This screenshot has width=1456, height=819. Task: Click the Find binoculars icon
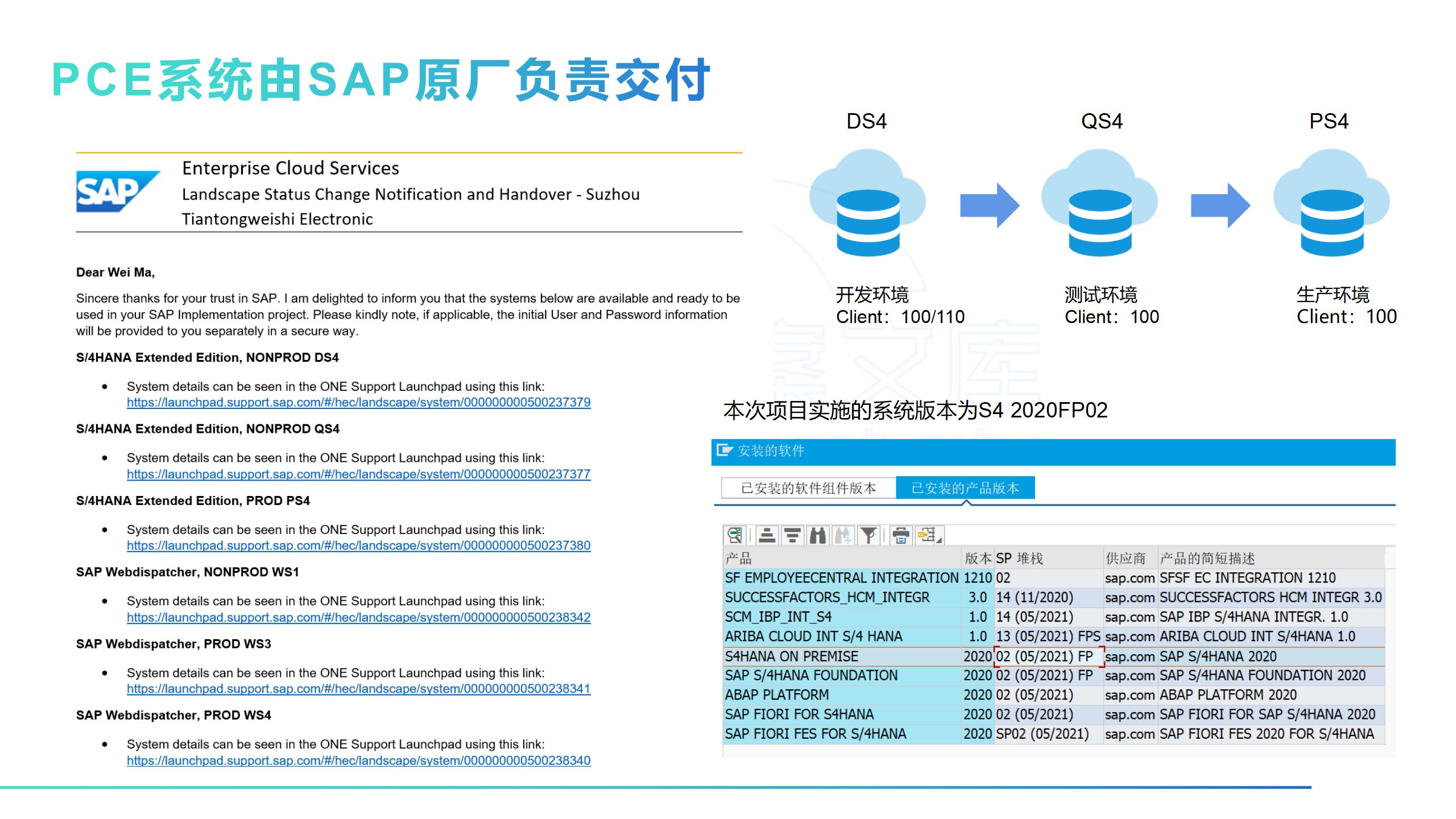pos(818,535)
